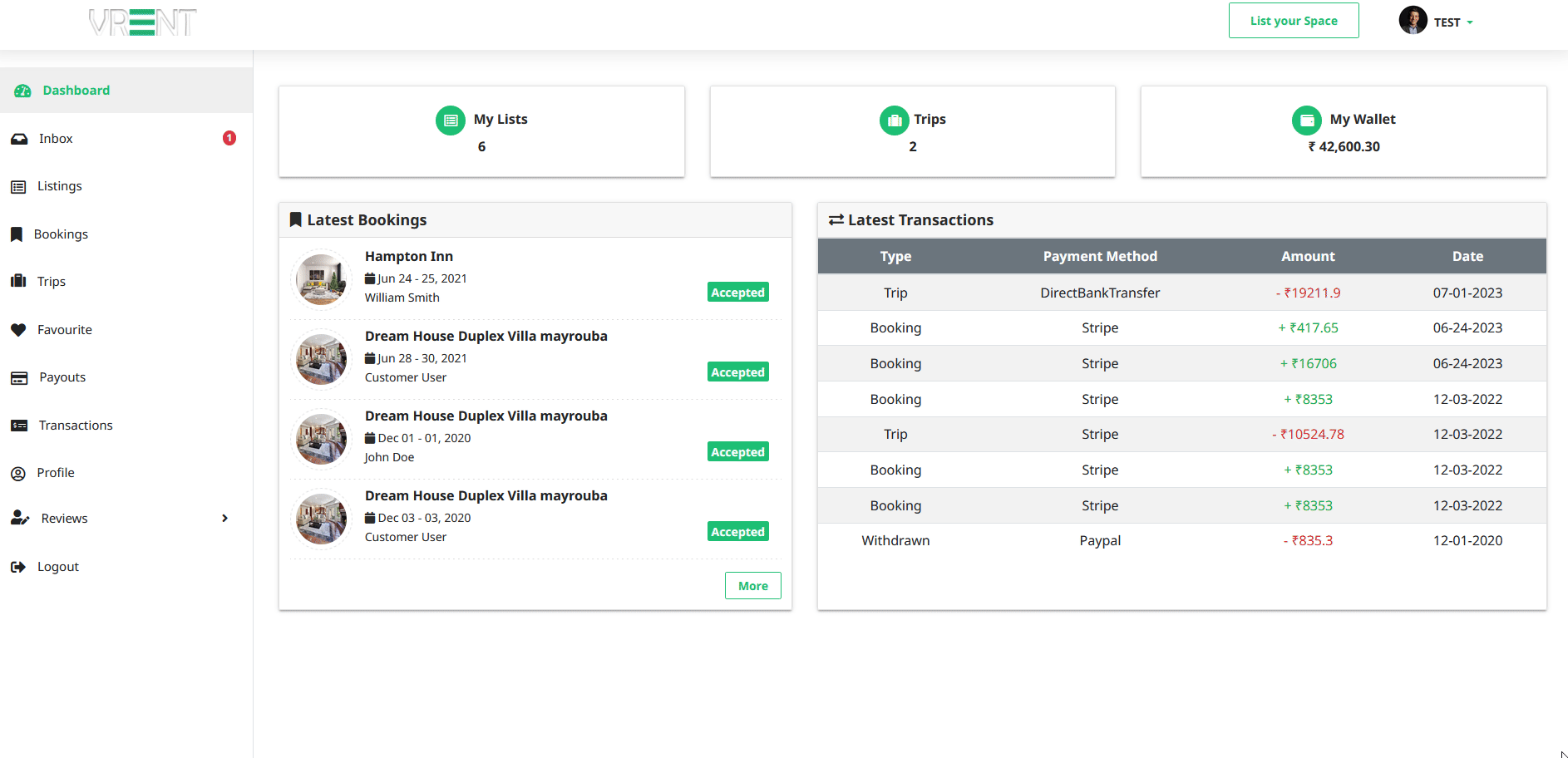Viewport: 1568px width, 758px height.
Task: Open Transactions from the sidebar
Action: pos(75,426)
